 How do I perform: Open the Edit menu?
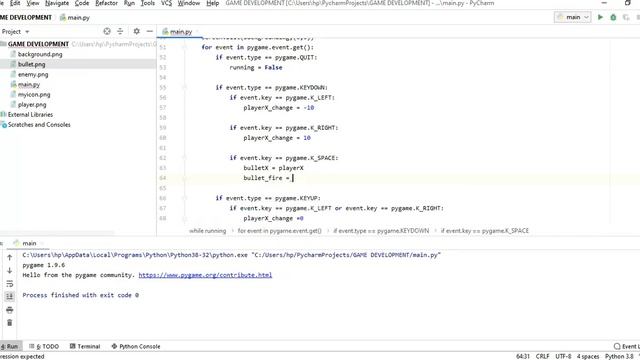coord(15,3)
